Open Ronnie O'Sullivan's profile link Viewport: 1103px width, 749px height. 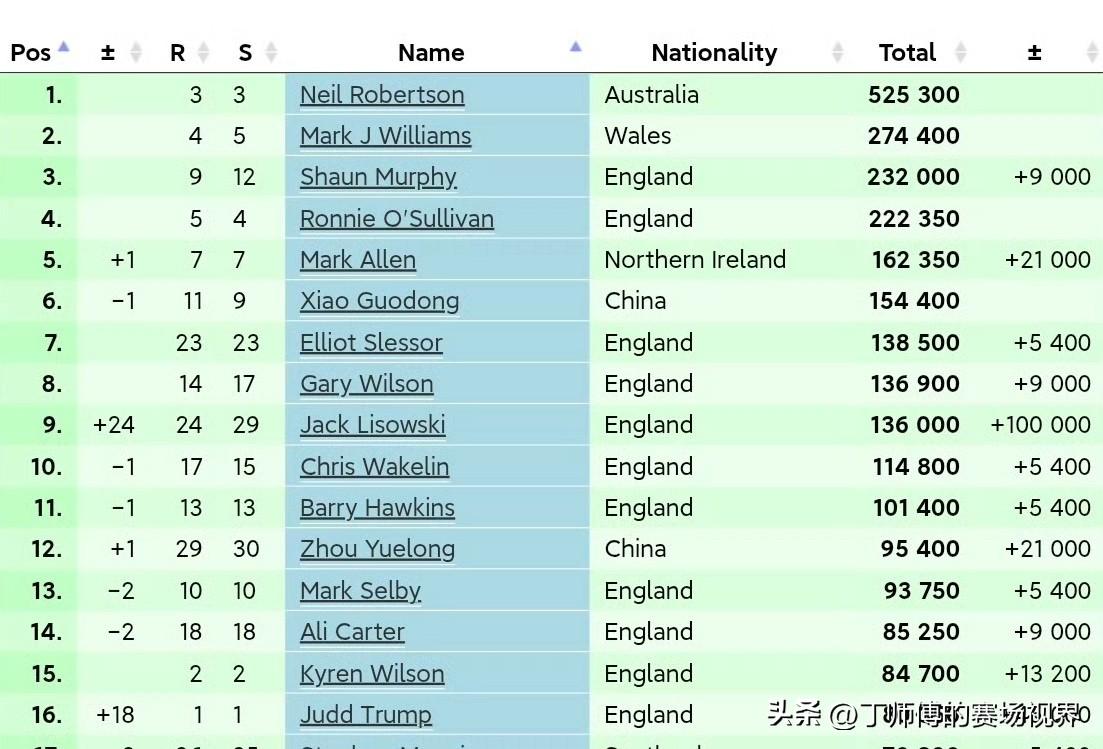397,219
